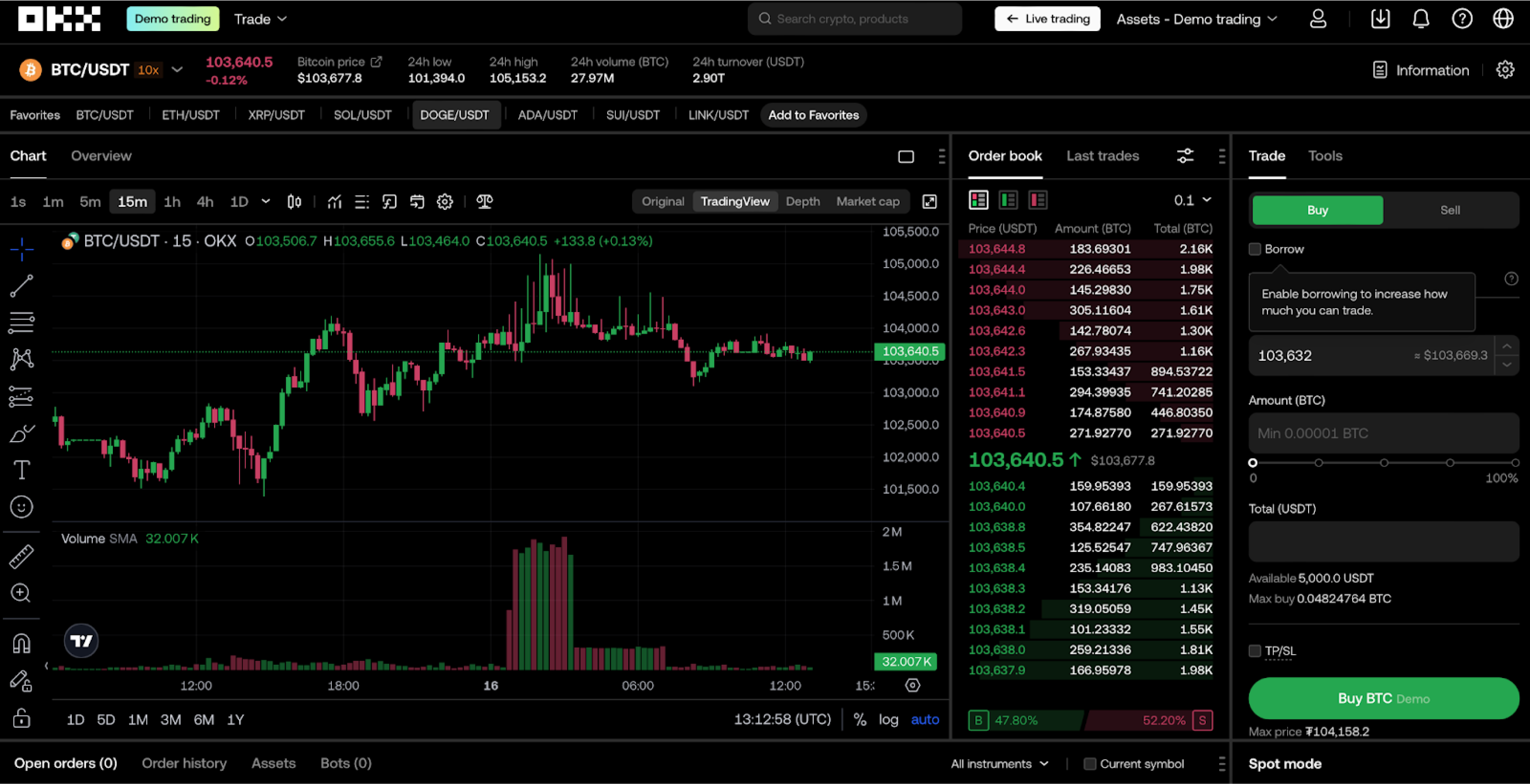1530x784 pixels.
Task: Select the XABCD pattern tool
Action: [x=21, y=359]
